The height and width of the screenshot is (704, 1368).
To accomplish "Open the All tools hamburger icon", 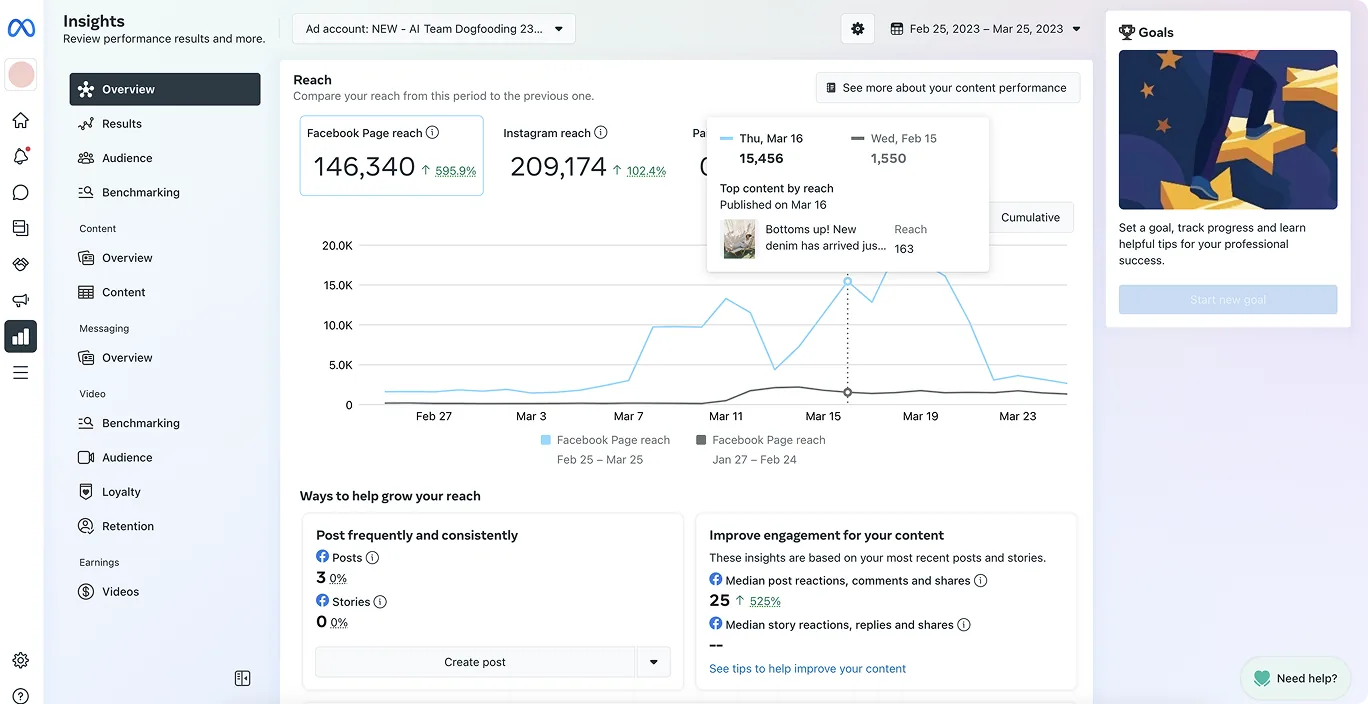I will [x=20, y=373].
